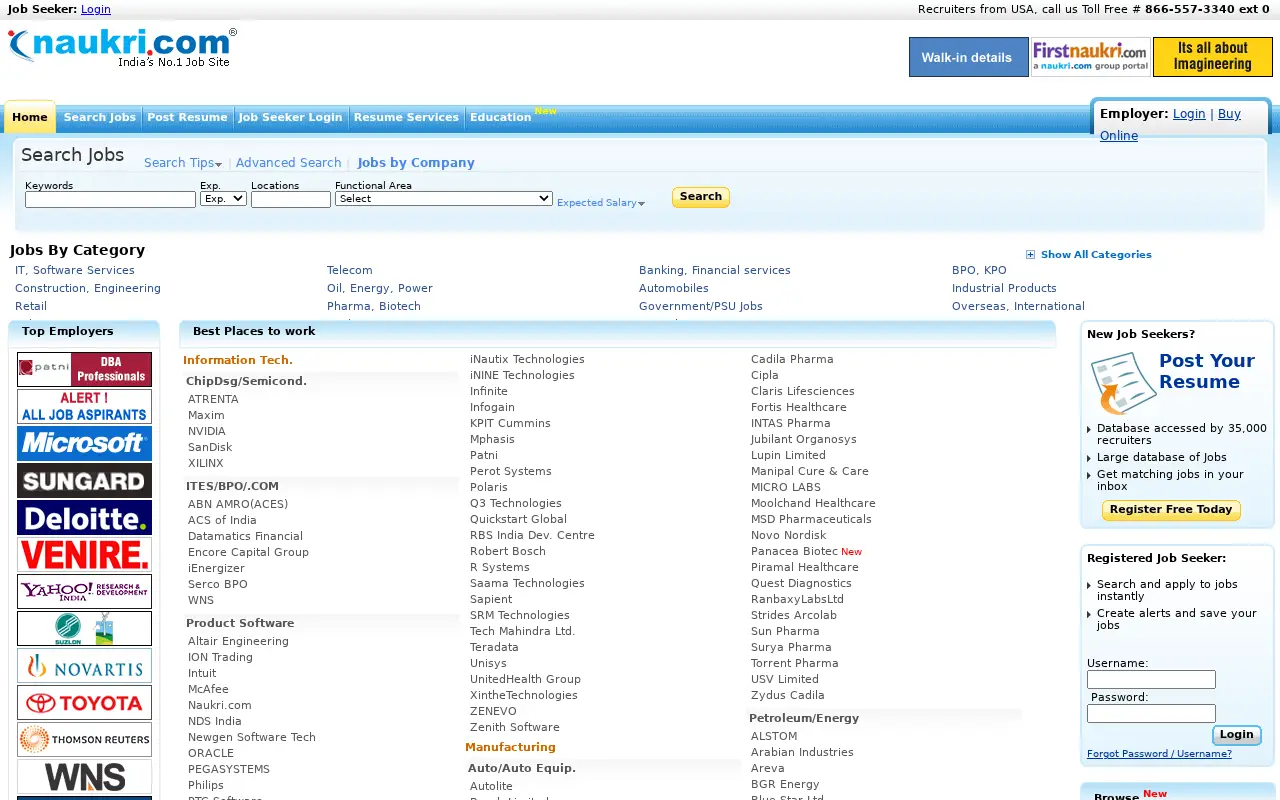Click the Jobs by Company link
Viewport: 1280px width, 800px height.
click(x=416, y=163)
